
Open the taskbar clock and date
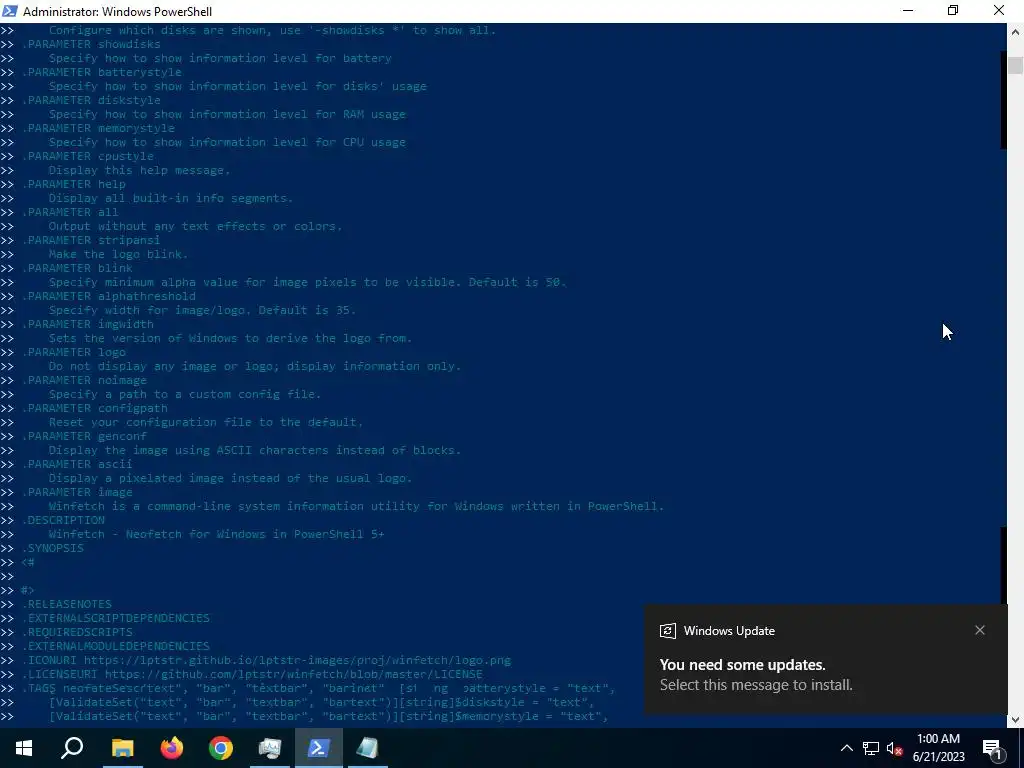tap(938, 748)
